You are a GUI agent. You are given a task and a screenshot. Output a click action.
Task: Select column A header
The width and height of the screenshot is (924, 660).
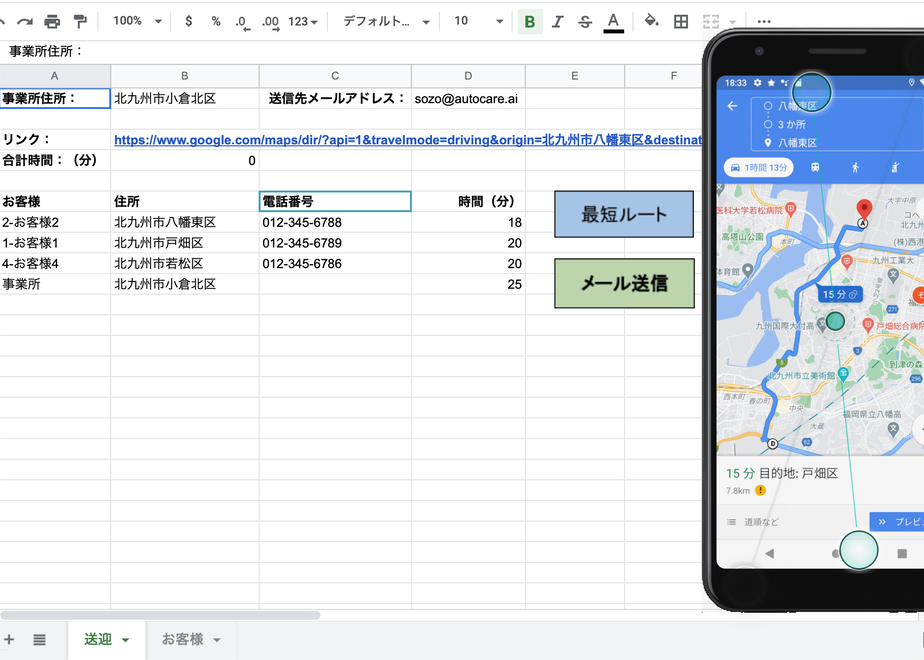coord(55,76)
